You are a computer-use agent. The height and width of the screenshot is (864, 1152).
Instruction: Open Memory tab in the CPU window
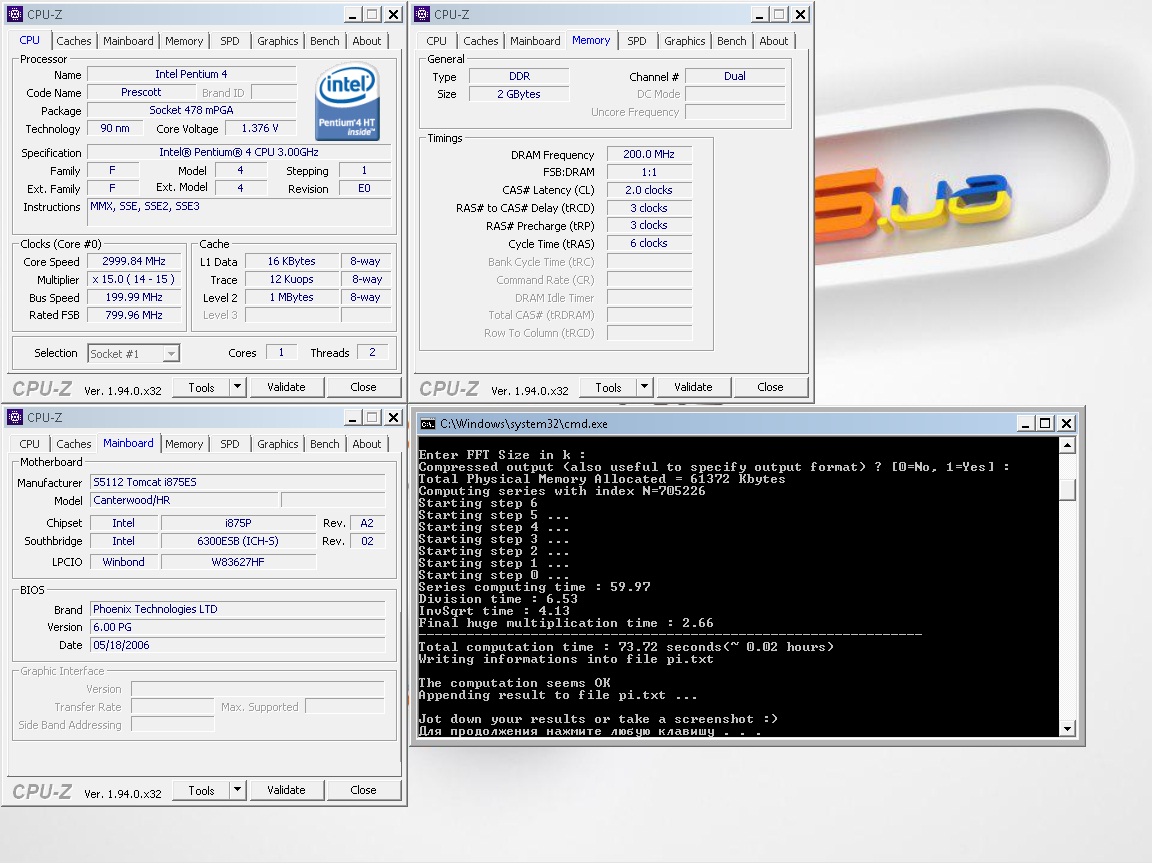pos(184,41)
